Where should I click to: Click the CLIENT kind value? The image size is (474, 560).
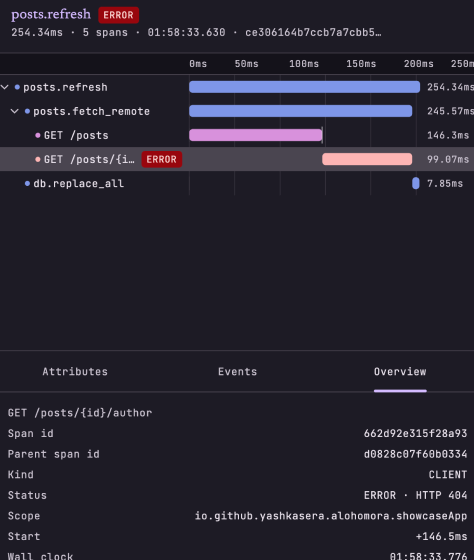[x=448, y=475]
